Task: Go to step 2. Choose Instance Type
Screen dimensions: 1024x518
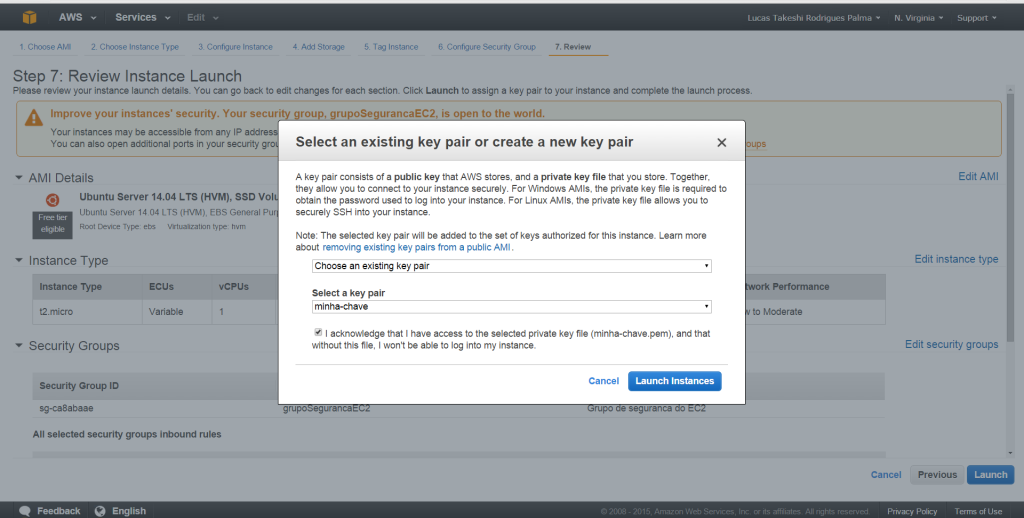Action: 135,47
